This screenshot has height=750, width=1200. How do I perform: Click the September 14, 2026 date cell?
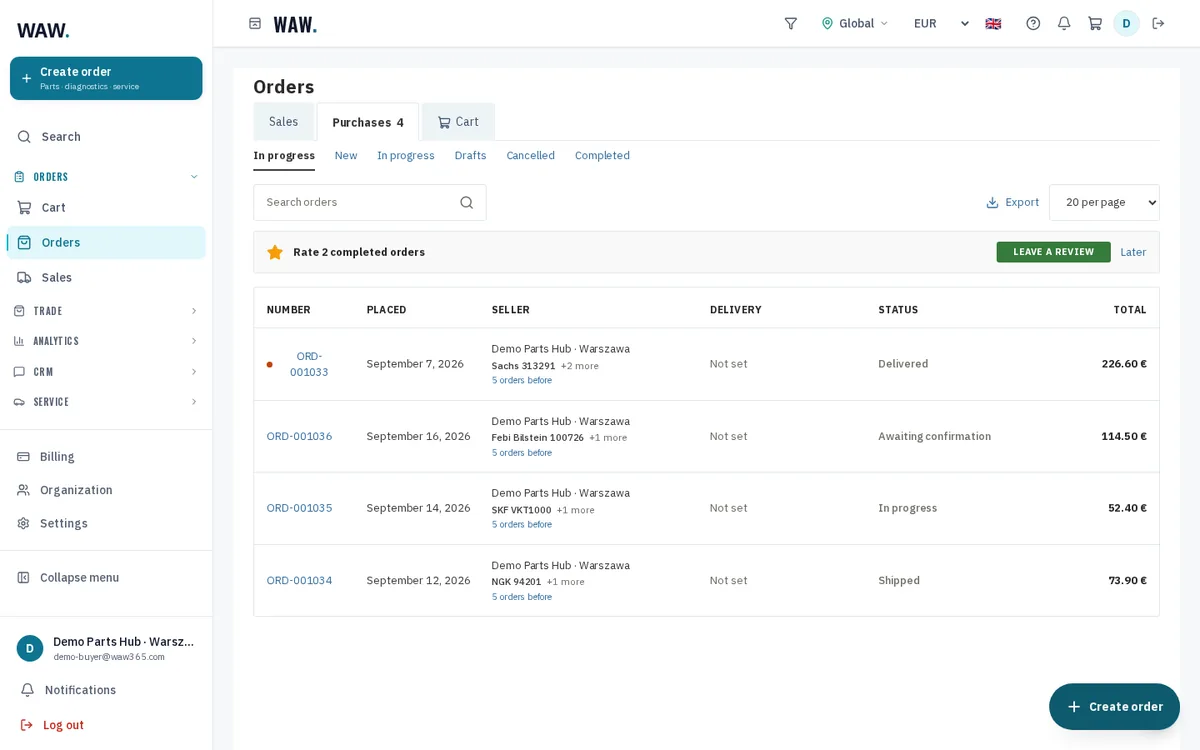tap(418, 508)
